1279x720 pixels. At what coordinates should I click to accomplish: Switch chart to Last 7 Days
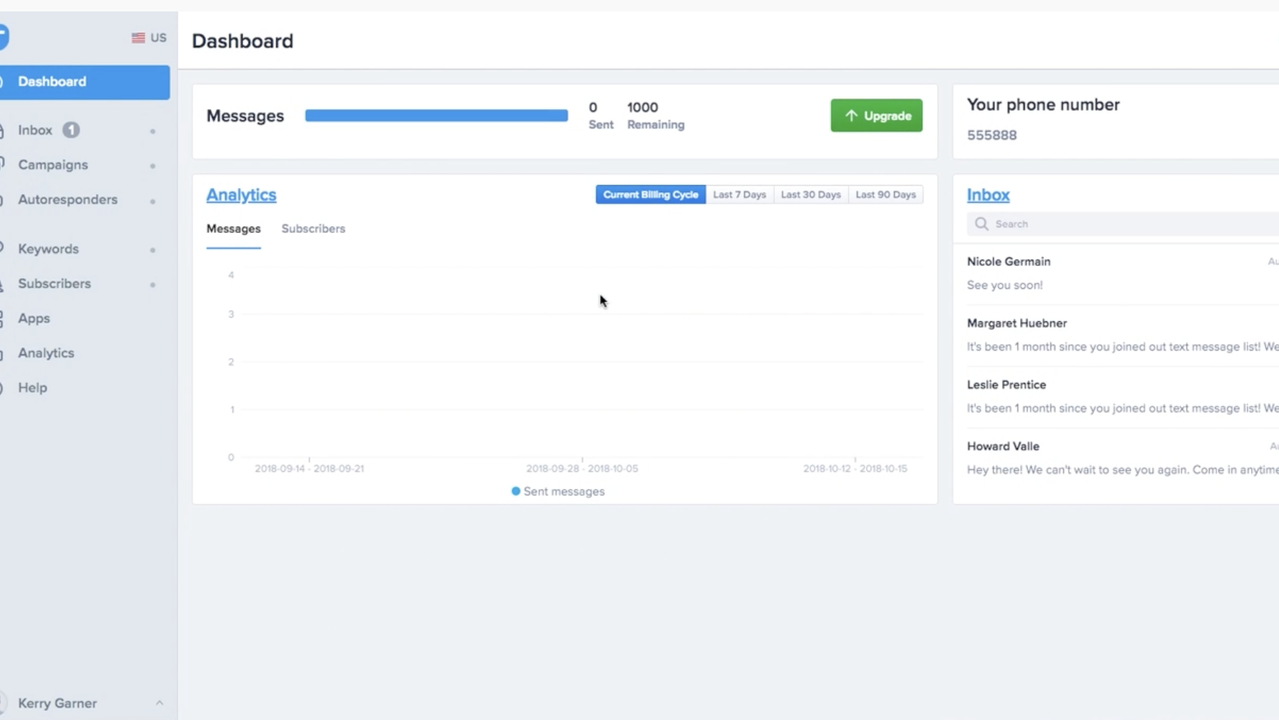click(739, 195)
